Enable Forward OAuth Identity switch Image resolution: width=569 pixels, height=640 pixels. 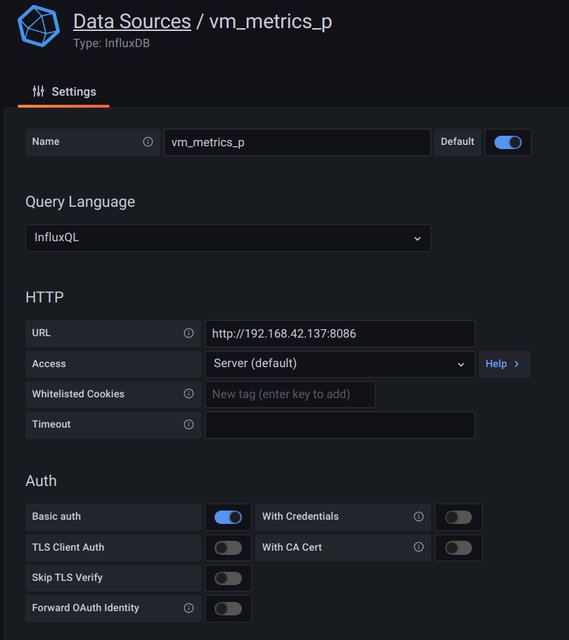pyautogui.click(x=228, y=609)
